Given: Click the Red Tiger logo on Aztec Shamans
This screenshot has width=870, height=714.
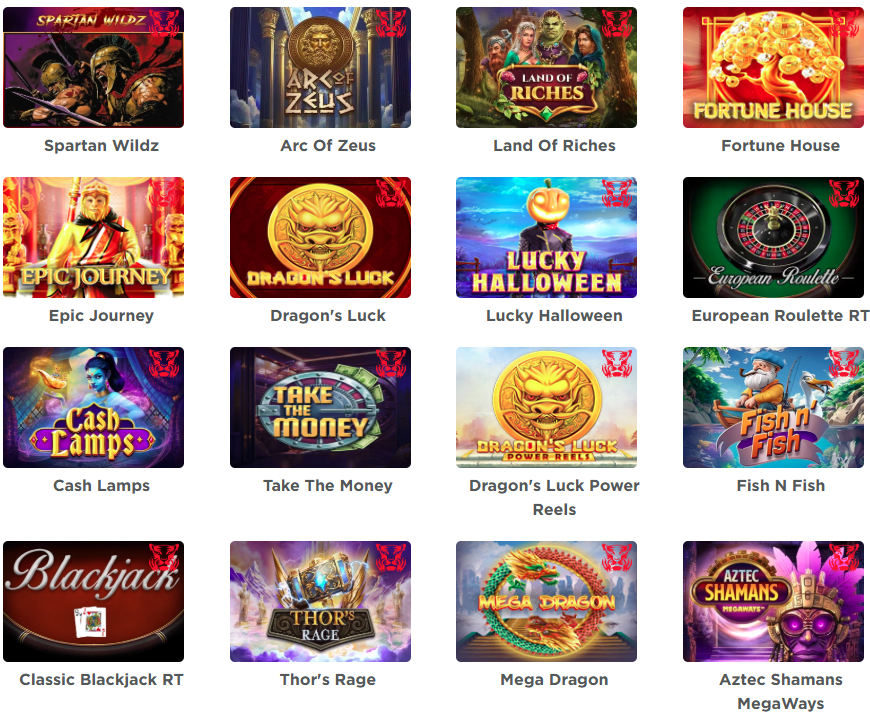Looking at the screenshot, I should (x=844, y=558).
